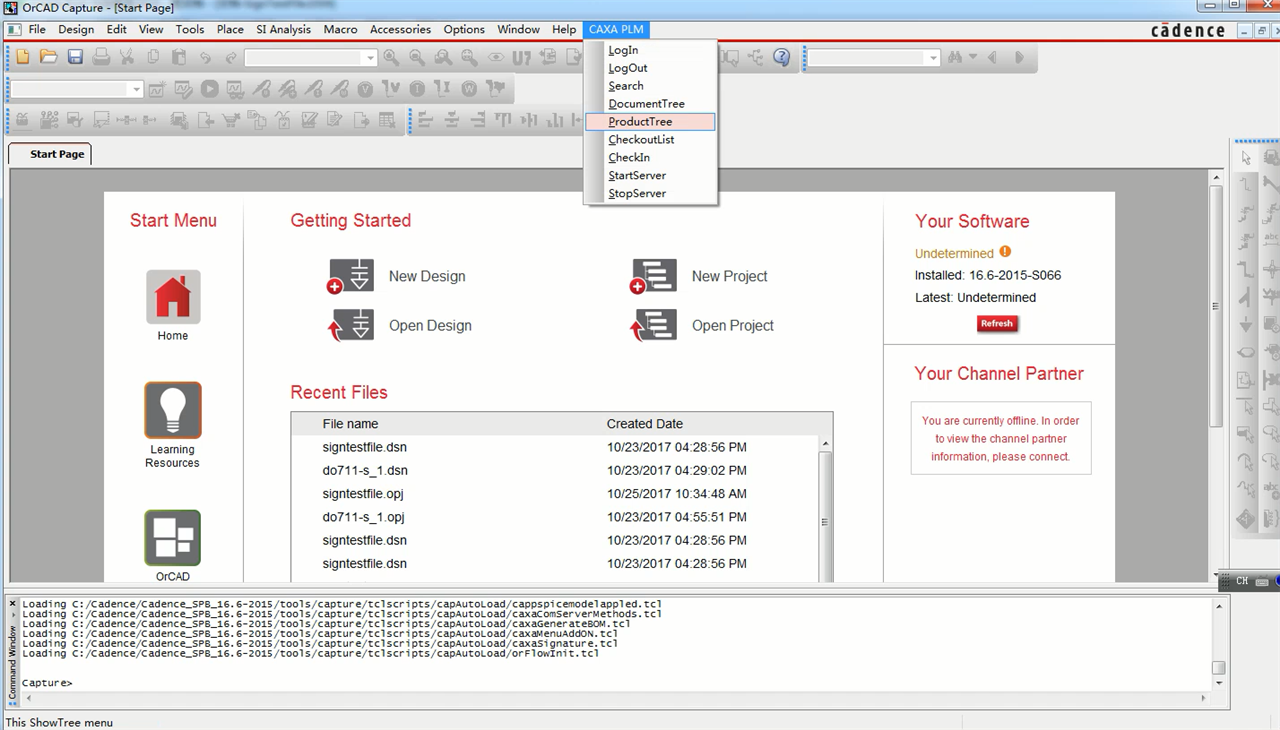Open signtestfile.opj from Recent Files

[x=364, y=493]
